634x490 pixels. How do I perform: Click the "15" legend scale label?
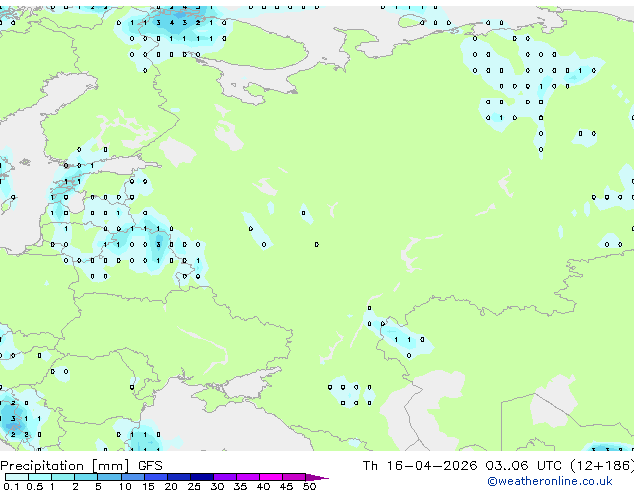(x=148, y=486)
